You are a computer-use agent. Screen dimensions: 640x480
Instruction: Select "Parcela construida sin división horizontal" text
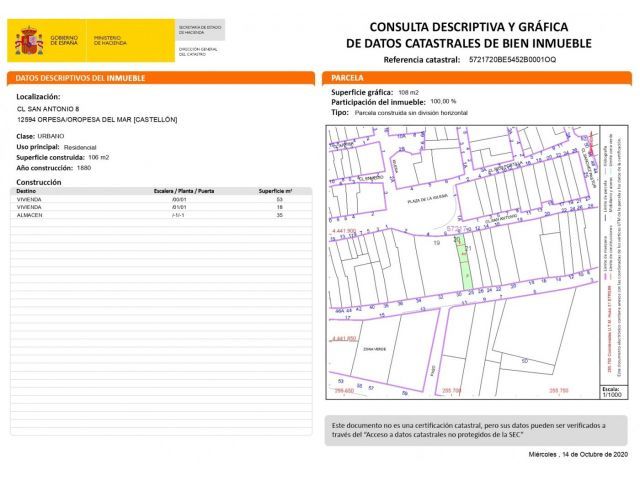(x=411, y=113)
